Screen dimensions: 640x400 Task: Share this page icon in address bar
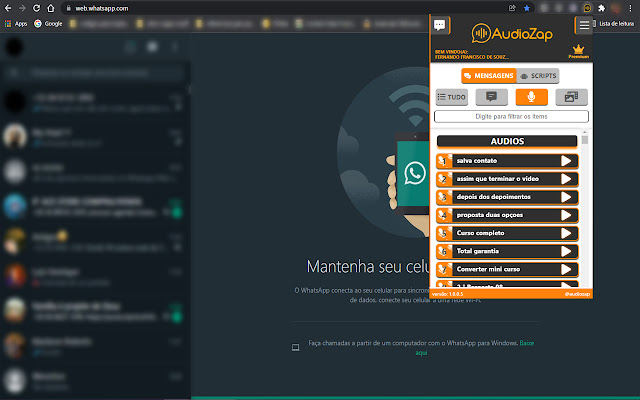coord(512,8)
